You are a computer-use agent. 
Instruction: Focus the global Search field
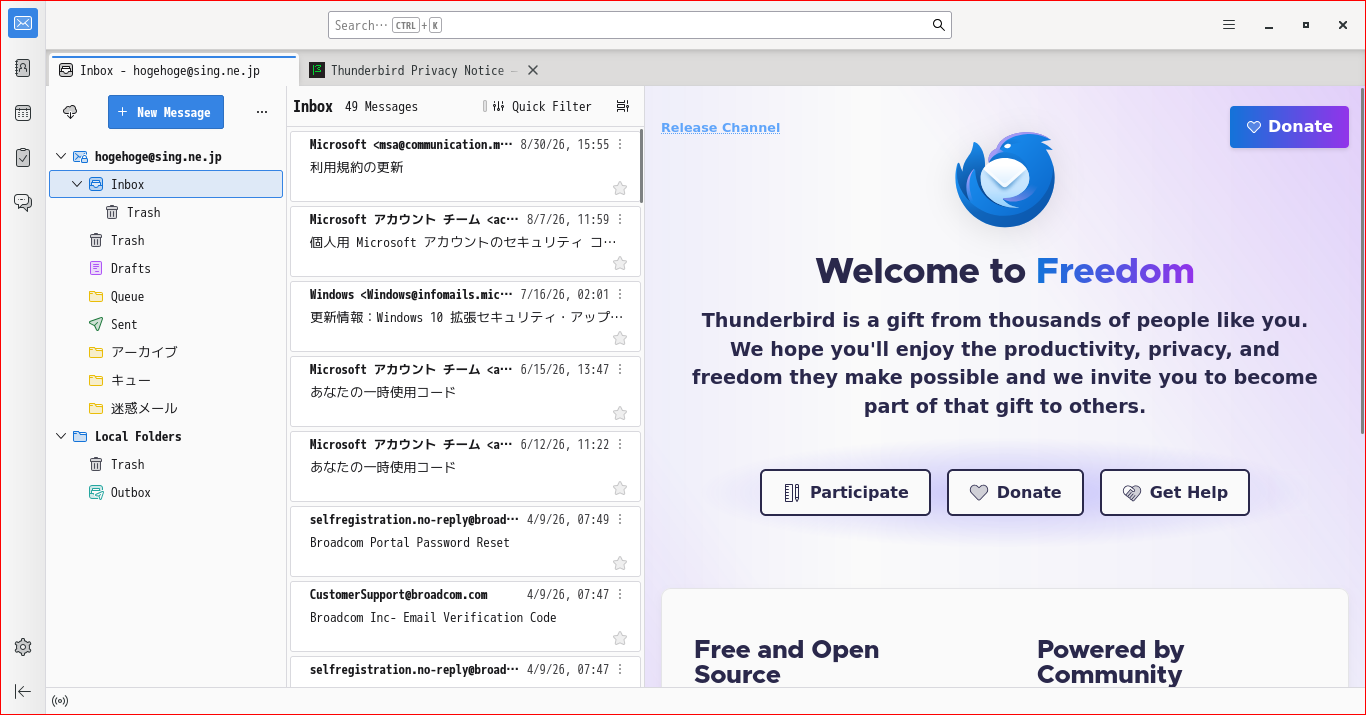(x=640, y=25)
